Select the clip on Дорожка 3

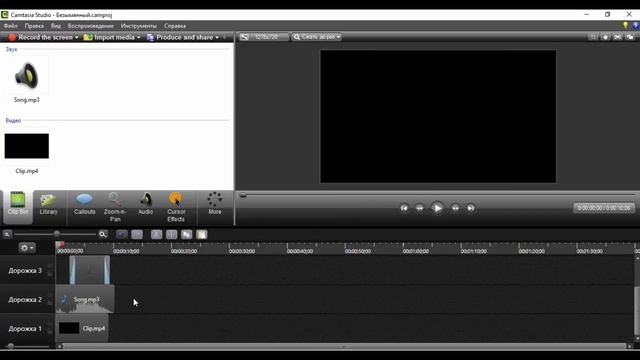[90, 270]
